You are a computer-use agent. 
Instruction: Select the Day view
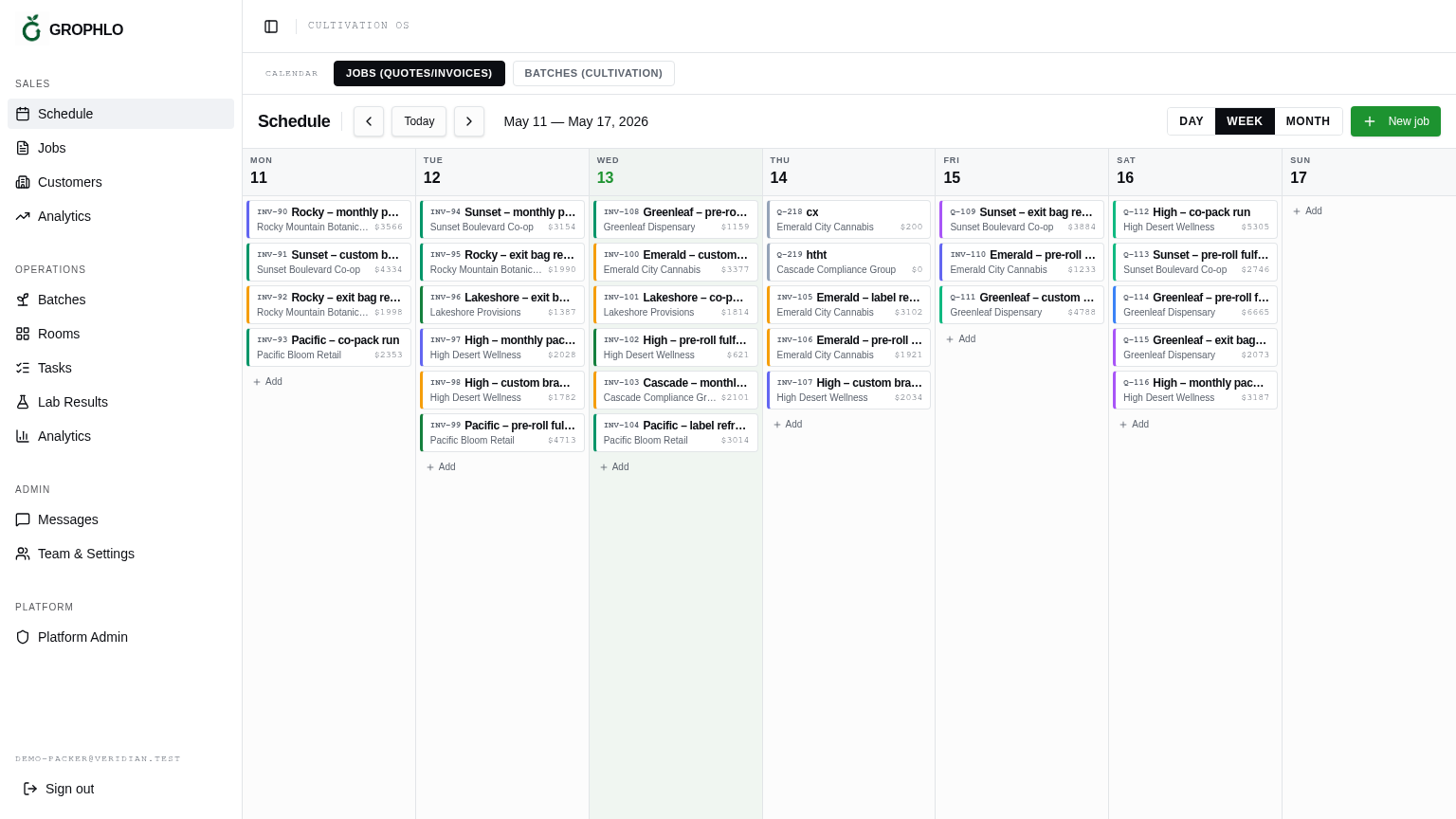pyautogui.click(x=1192, y=121)
